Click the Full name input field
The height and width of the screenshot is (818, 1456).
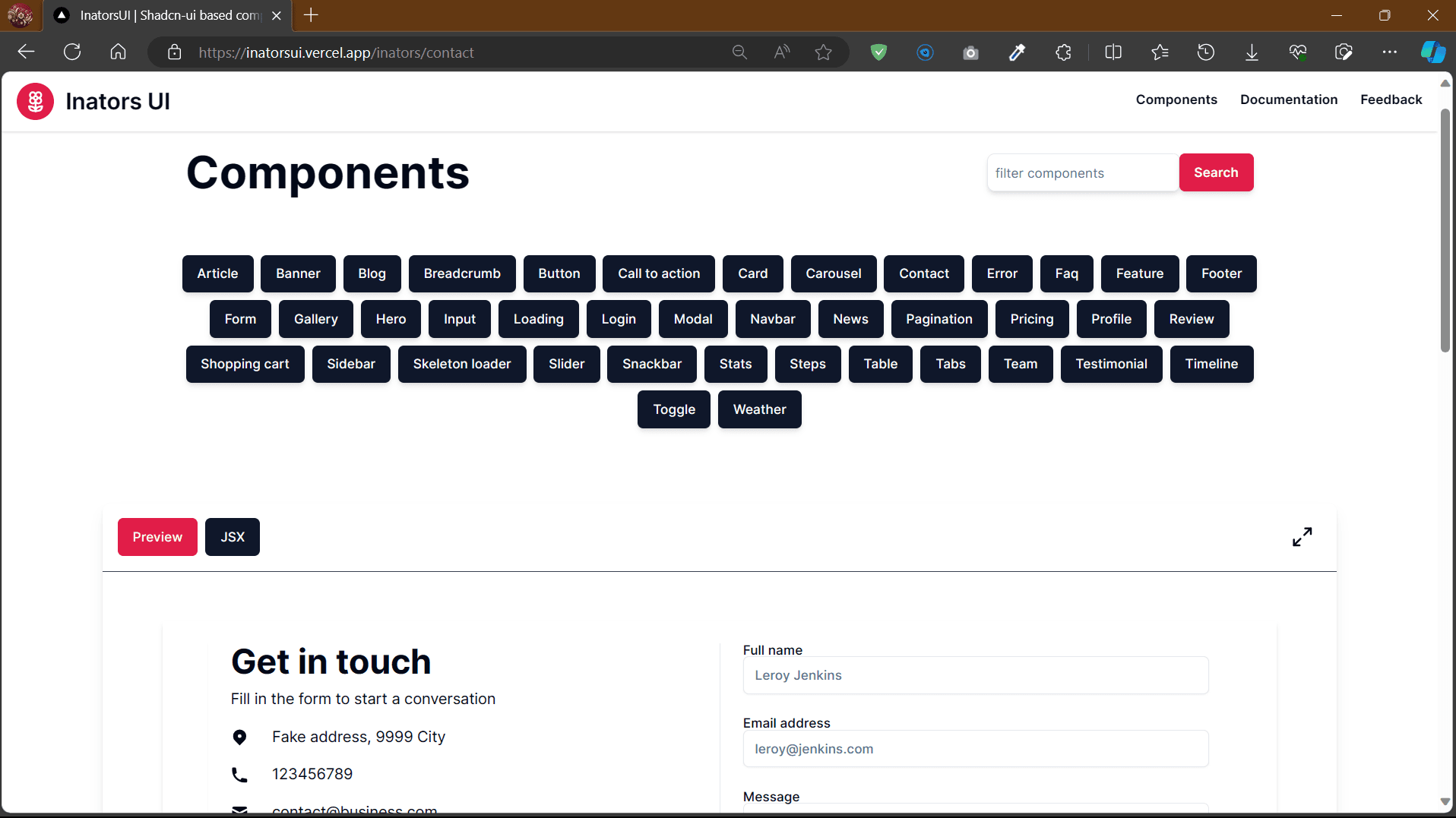tap(975, 675)
